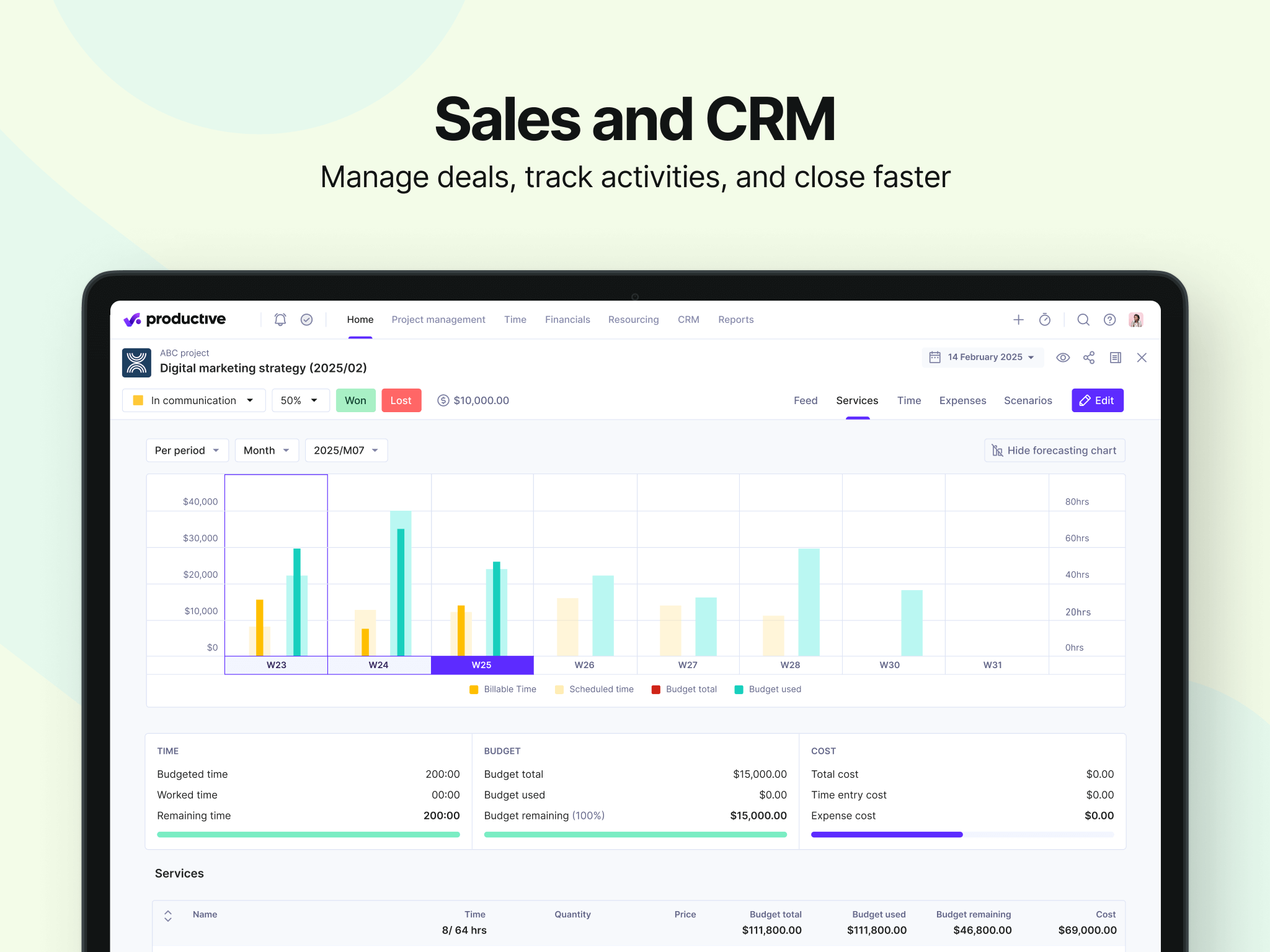Start the timer stopwatch icon

coord(1045,319)
